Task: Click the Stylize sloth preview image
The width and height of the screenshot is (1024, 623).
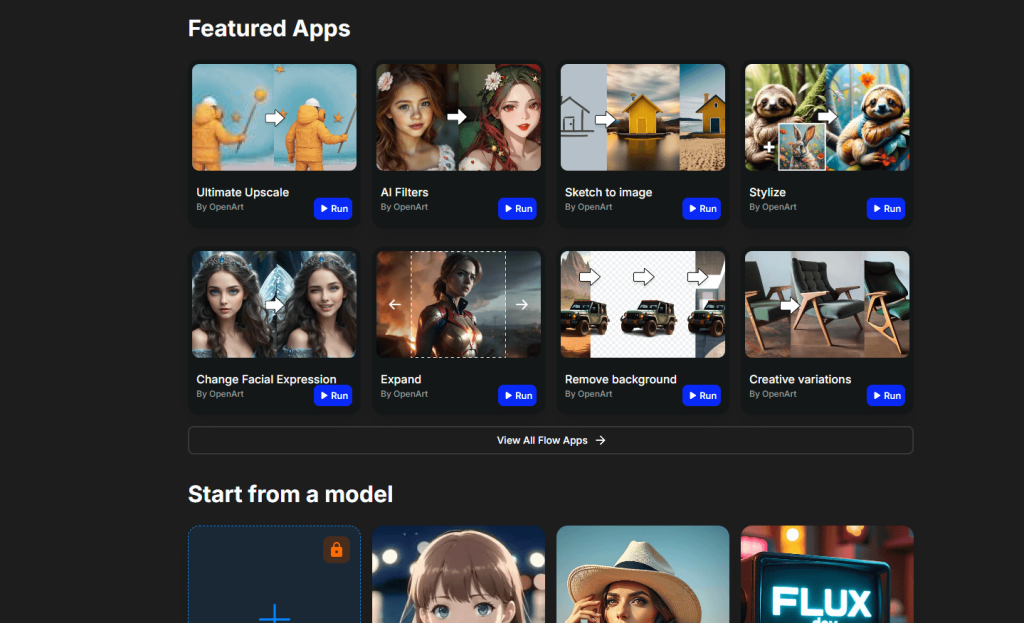Action: 827,117
